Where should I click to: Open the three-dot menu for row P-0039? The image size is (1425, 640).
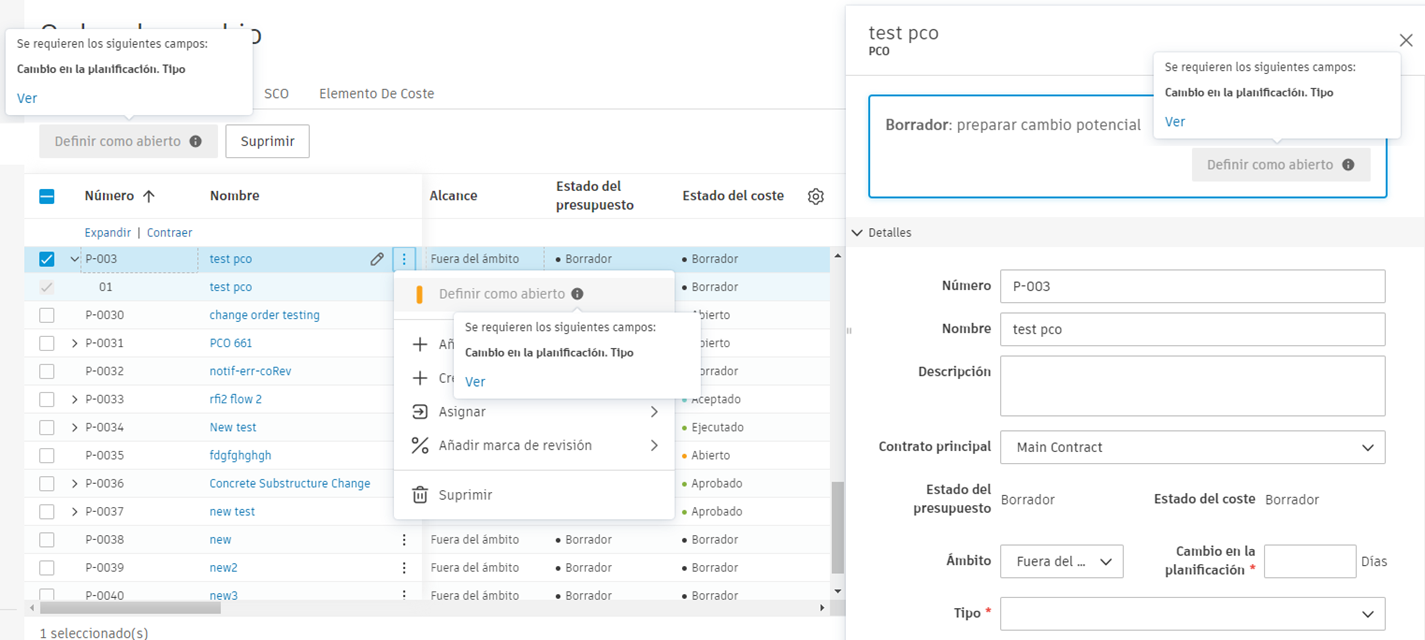coord(404,568)
